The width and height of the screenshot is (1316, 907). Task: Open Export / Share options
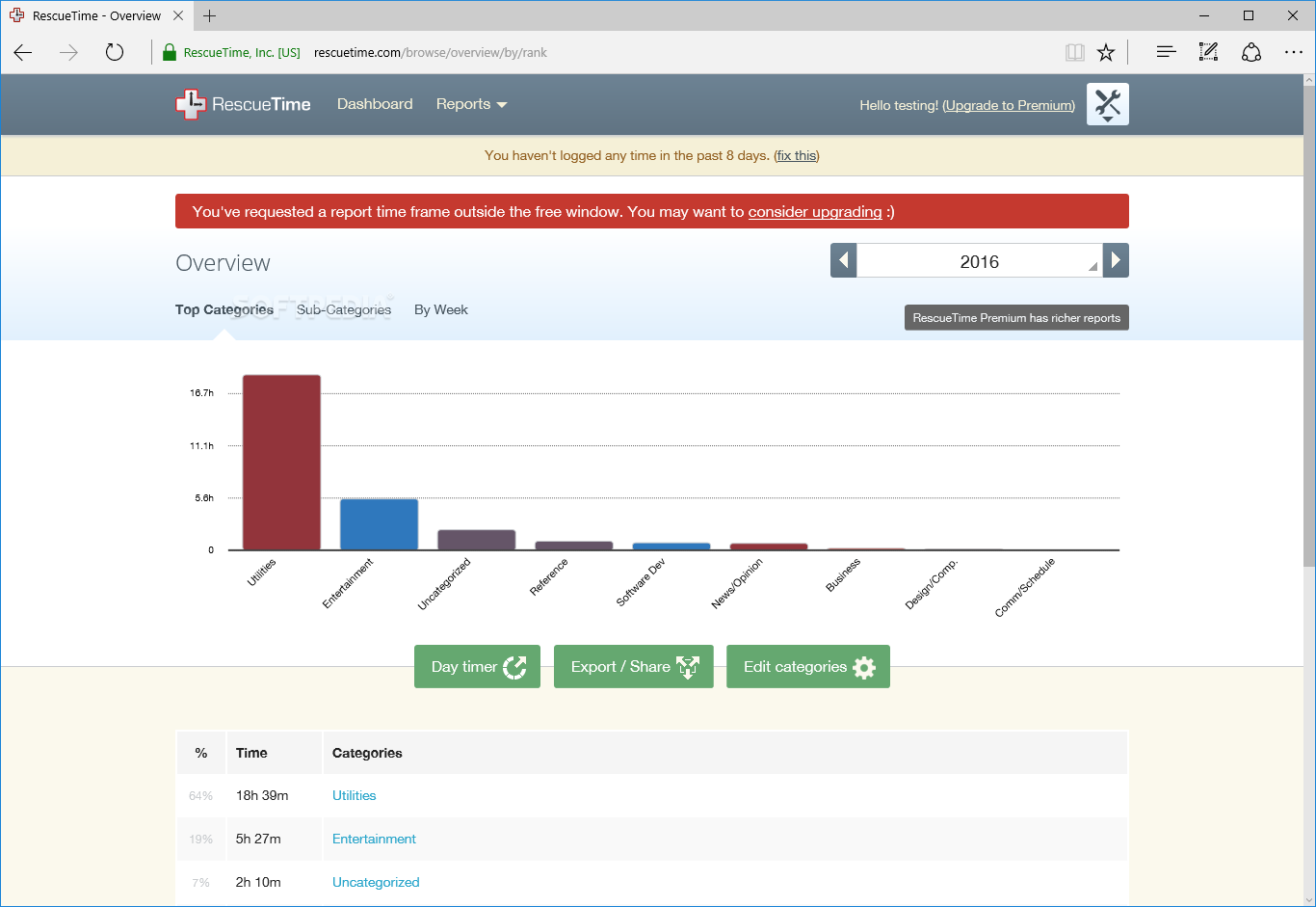point(634,667)
